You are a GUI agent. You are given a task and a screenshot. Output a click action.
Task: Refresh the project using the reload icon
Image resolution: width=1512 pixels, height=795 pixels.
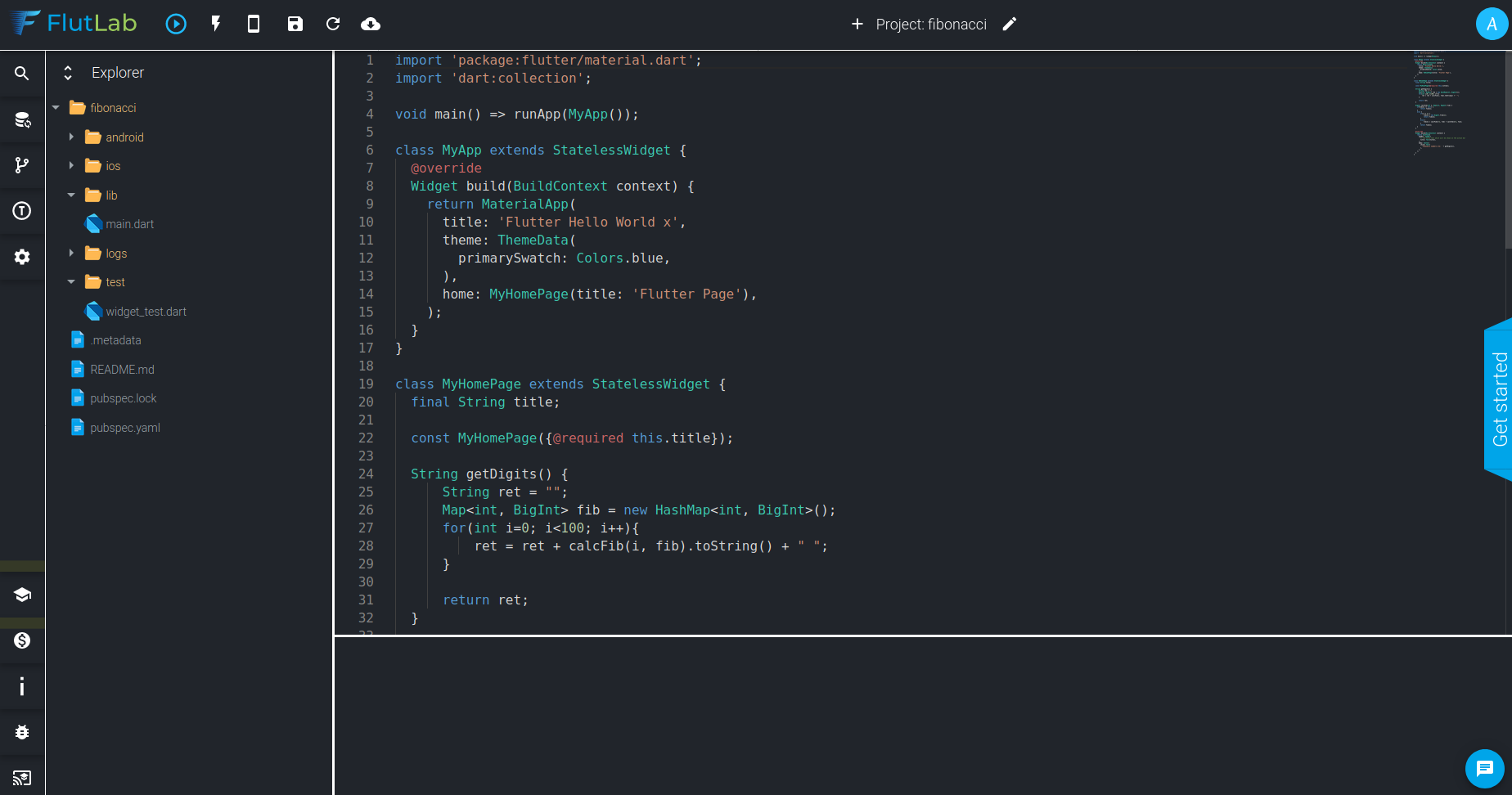click(x=332, y=24)
